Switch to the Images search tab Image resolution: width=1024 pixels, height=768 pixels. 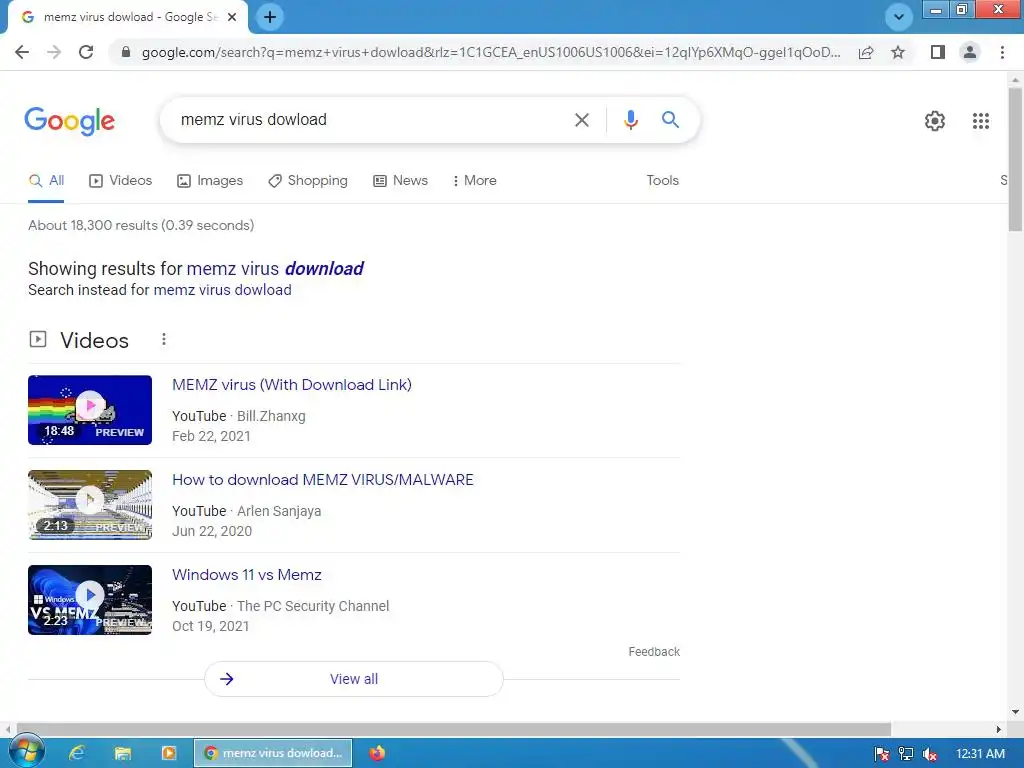pos(210,181)
